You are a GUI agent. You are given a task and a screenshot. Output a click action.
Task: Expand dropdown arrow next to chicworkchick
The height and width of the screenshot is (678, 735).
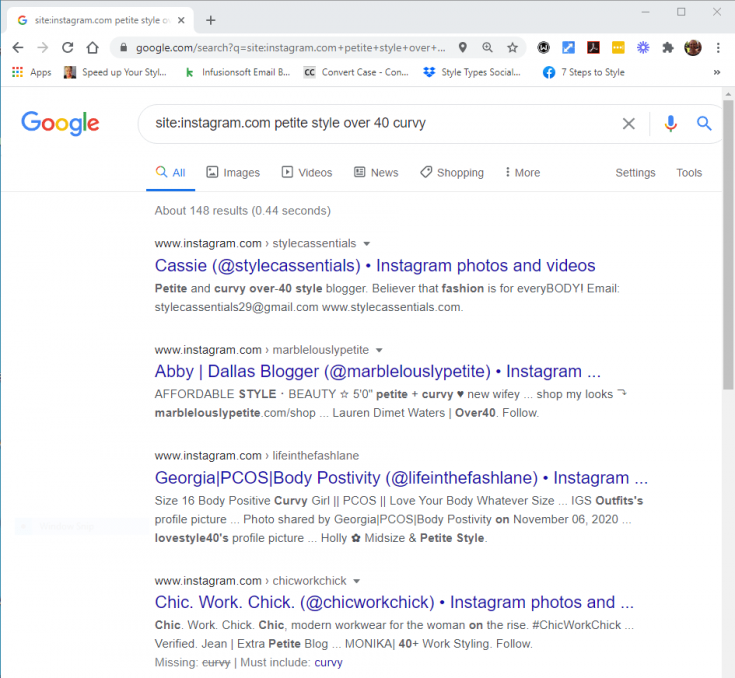[357, 581]
